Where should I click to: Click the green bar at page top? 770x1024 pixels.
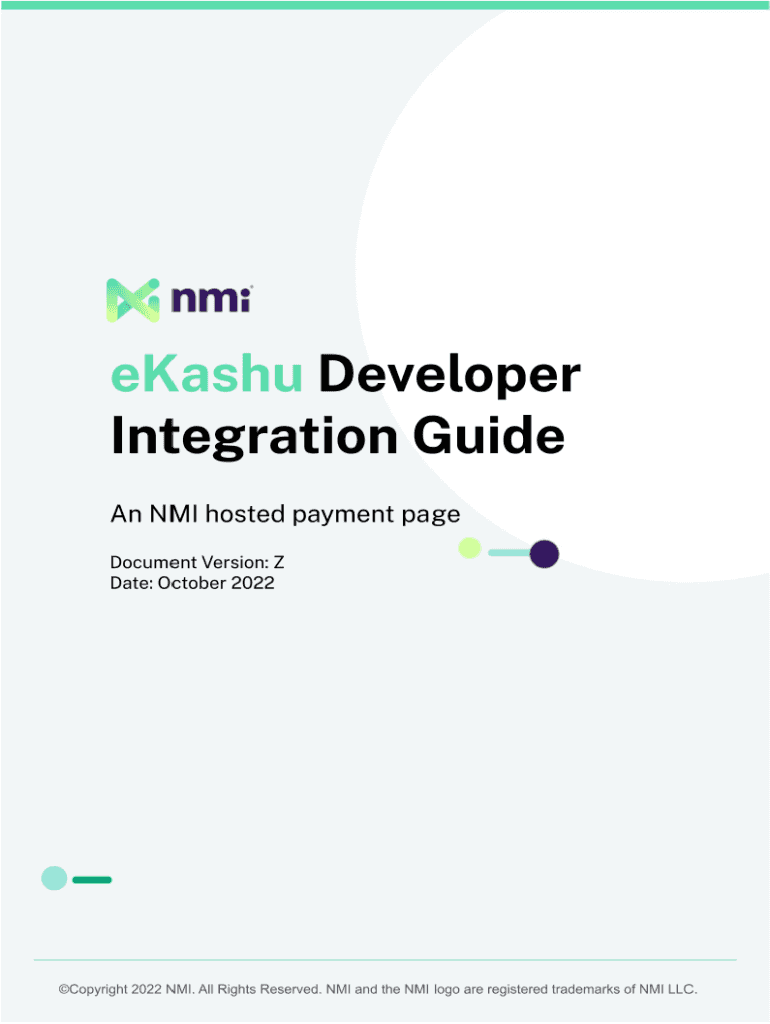pos(385,5)
